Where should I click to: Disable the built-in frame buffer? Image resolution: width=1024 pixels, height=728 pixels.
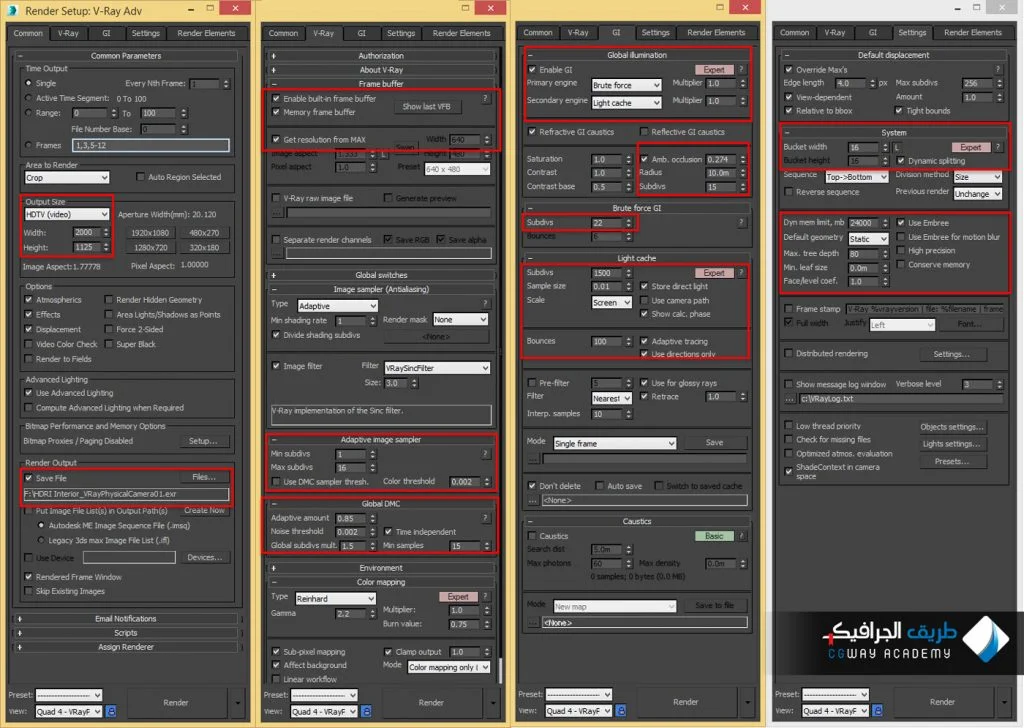(277, 99)
